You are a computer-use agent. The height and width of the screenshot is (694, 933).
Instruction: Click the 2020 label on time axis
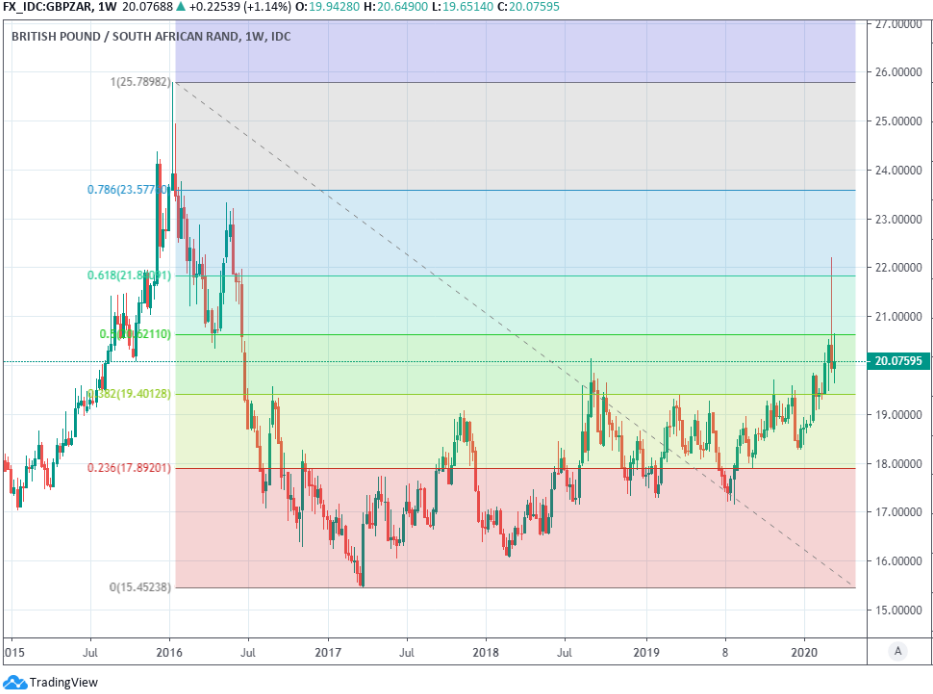[x=805, y=651]
